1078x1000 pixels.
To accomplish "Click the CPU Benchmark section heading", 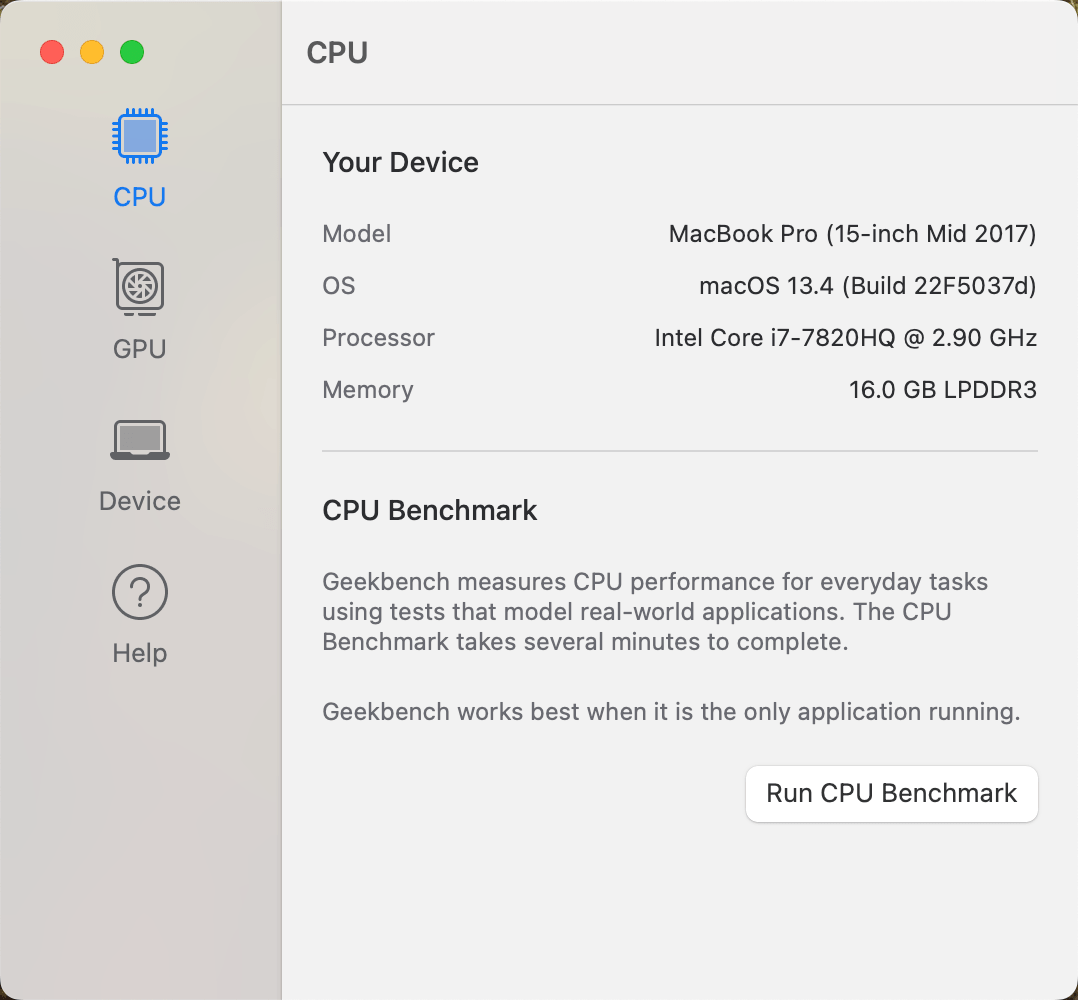I will click(x=430, y=511).
